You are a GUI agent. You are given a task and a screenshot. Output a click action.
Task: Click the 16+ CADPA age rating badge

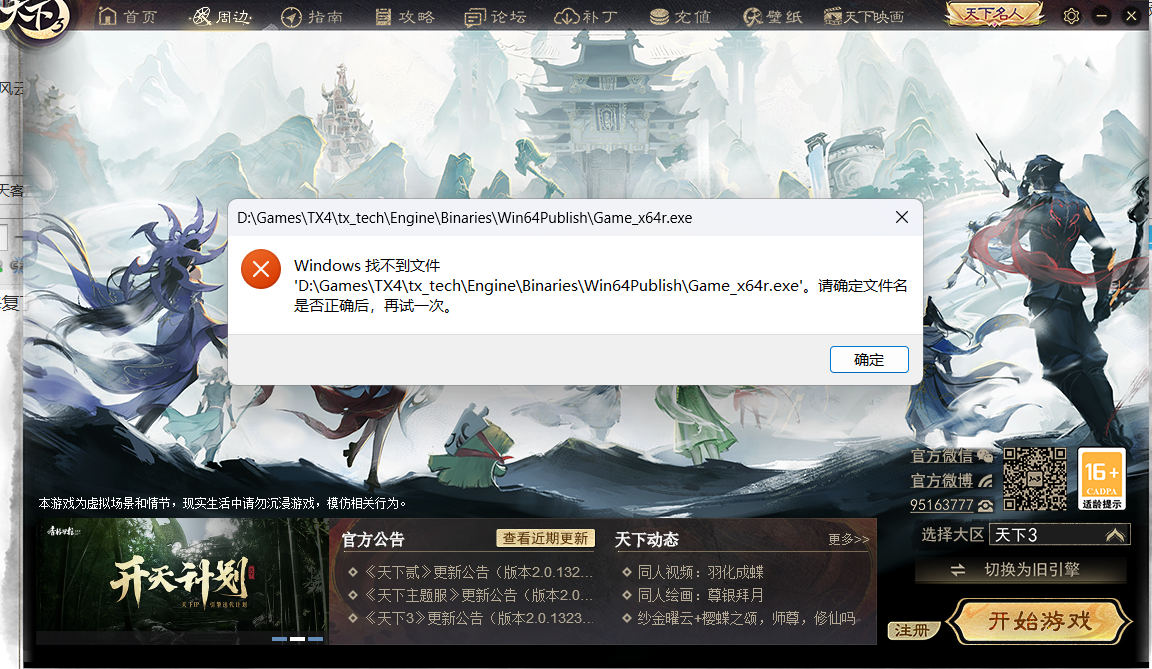[x=1102, y=479]
